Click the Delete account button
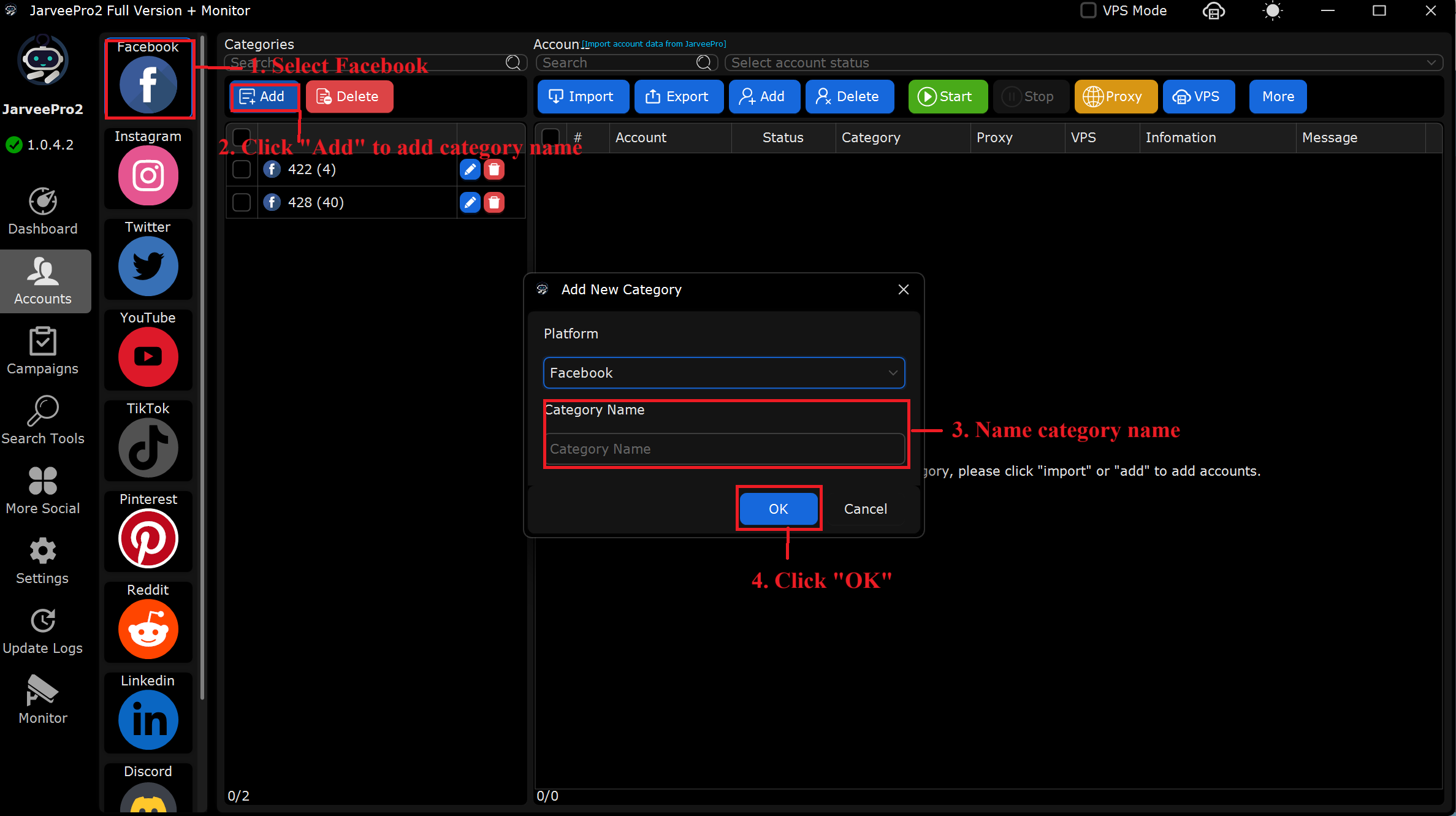 850,96
